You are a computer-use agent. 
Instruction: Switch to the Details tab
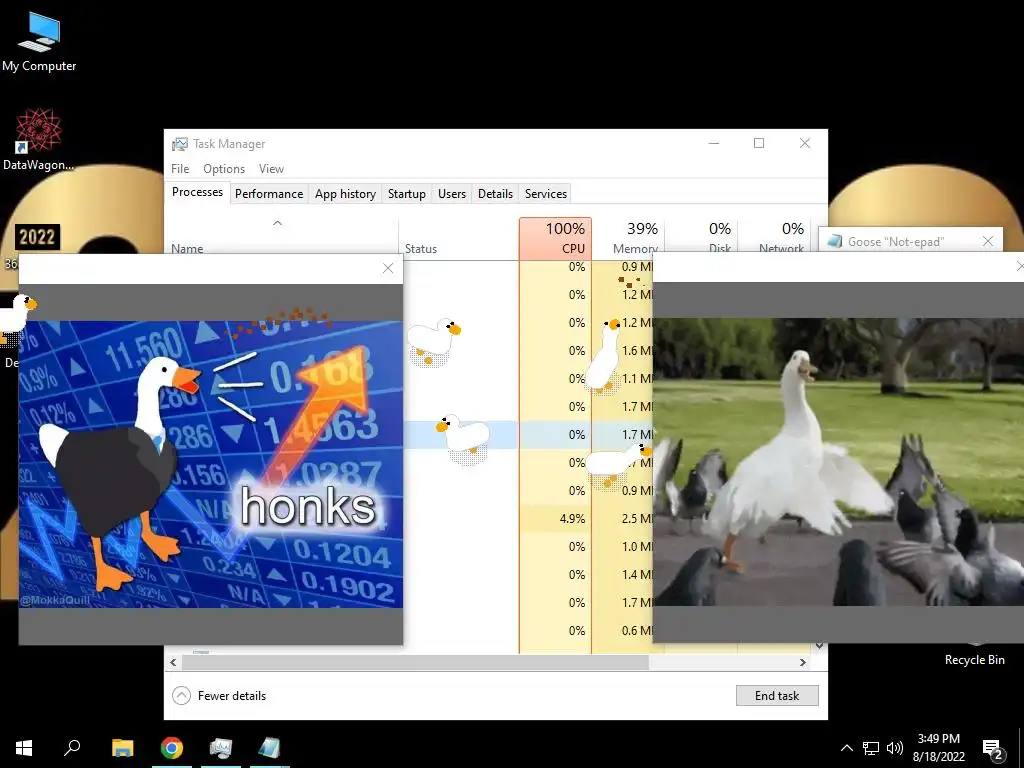tap(495, 193)
